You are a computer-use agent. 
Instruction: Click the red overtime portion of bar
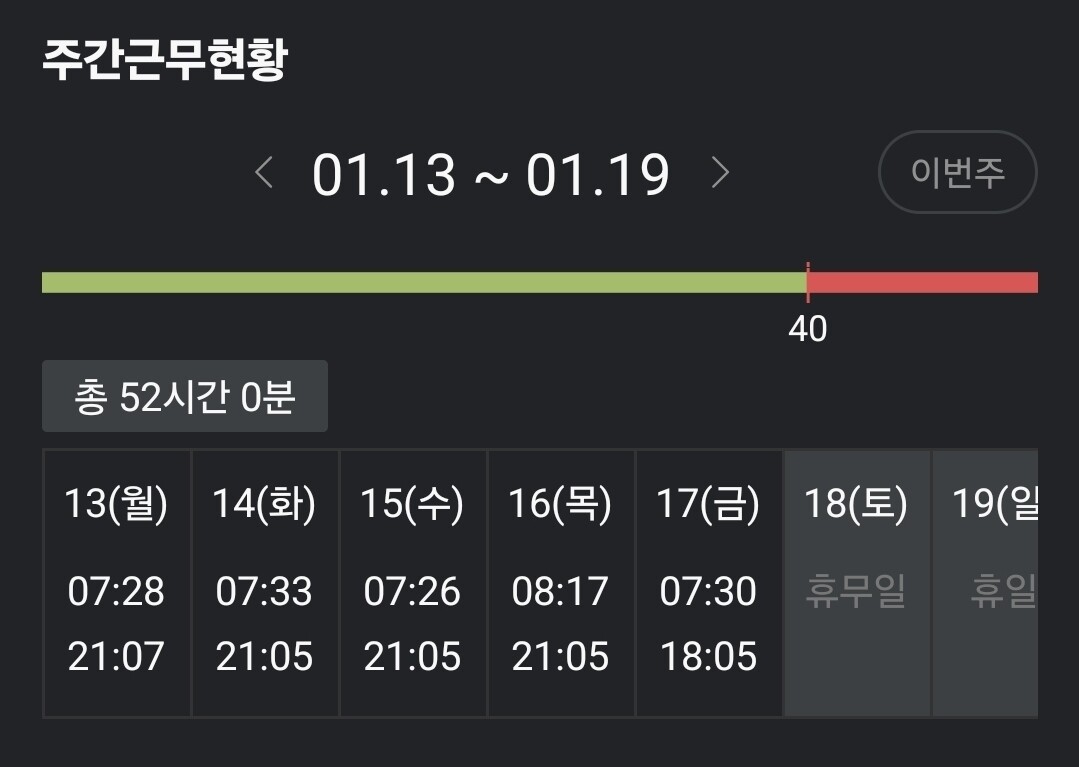tap(922, 283)
